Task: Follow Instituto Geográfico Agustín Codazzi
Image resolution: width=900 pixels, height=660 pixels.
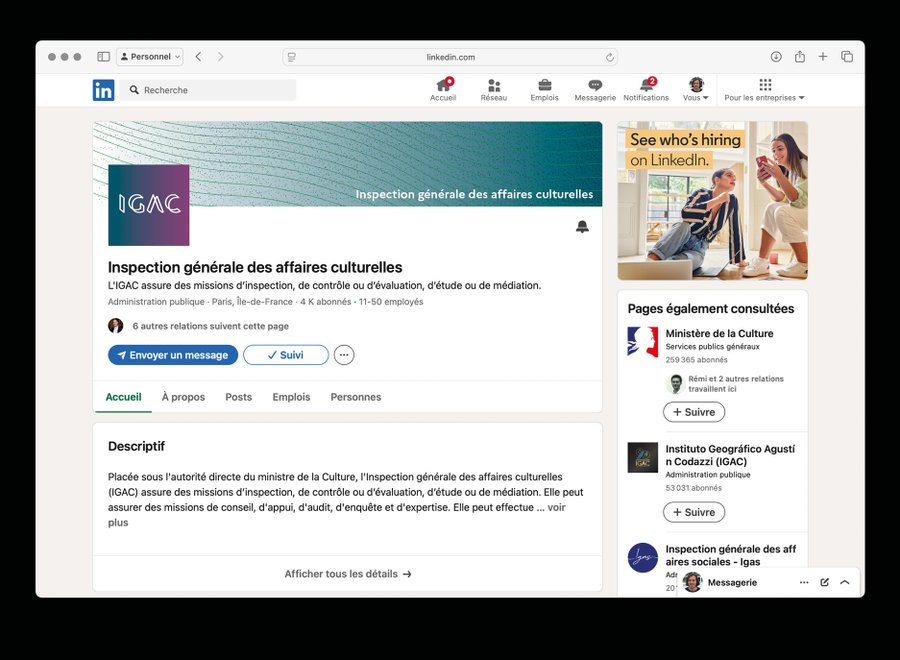Action: coord(693,512)
